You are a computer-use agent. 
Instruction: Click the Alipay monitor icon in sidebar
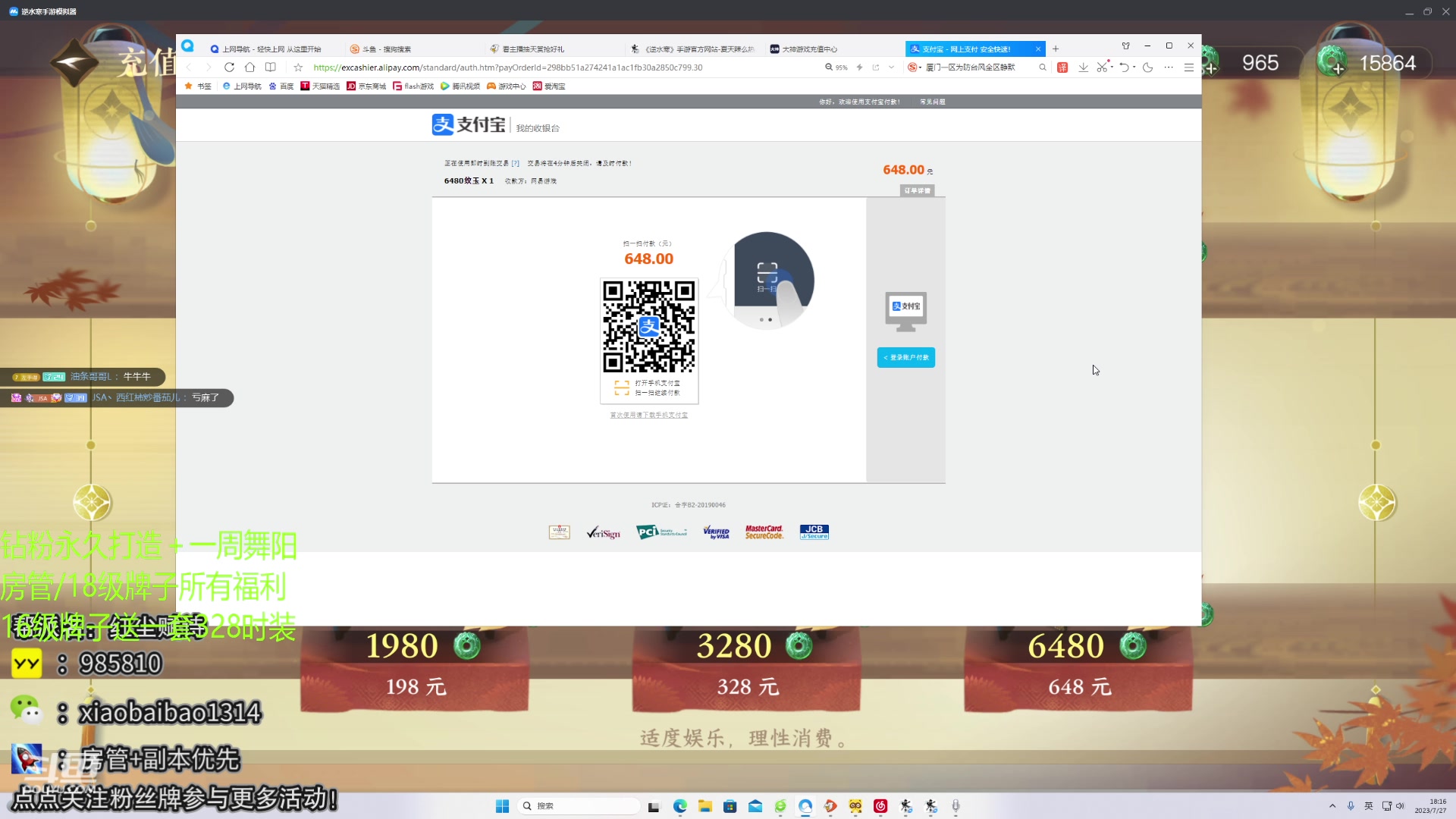(x=906, y=311)
